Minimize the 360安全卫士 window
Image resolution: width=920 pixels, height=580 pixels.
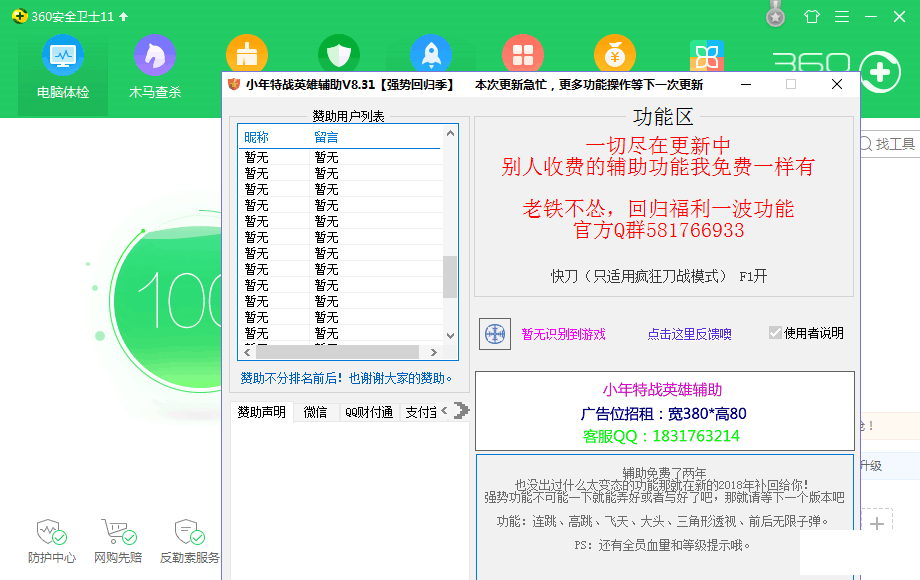click(871, 16)
